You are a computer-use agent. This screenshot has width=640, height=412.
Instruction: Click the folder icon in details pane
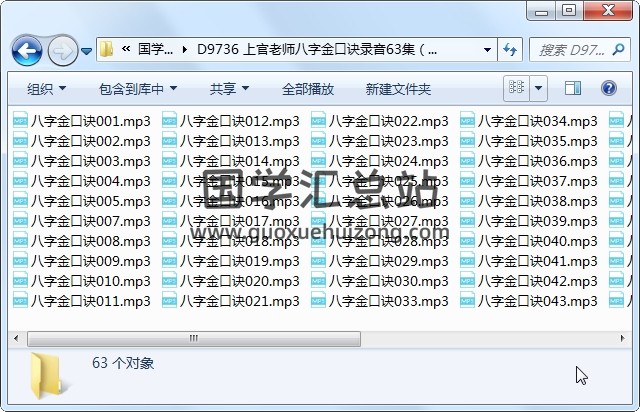point(47,376)
